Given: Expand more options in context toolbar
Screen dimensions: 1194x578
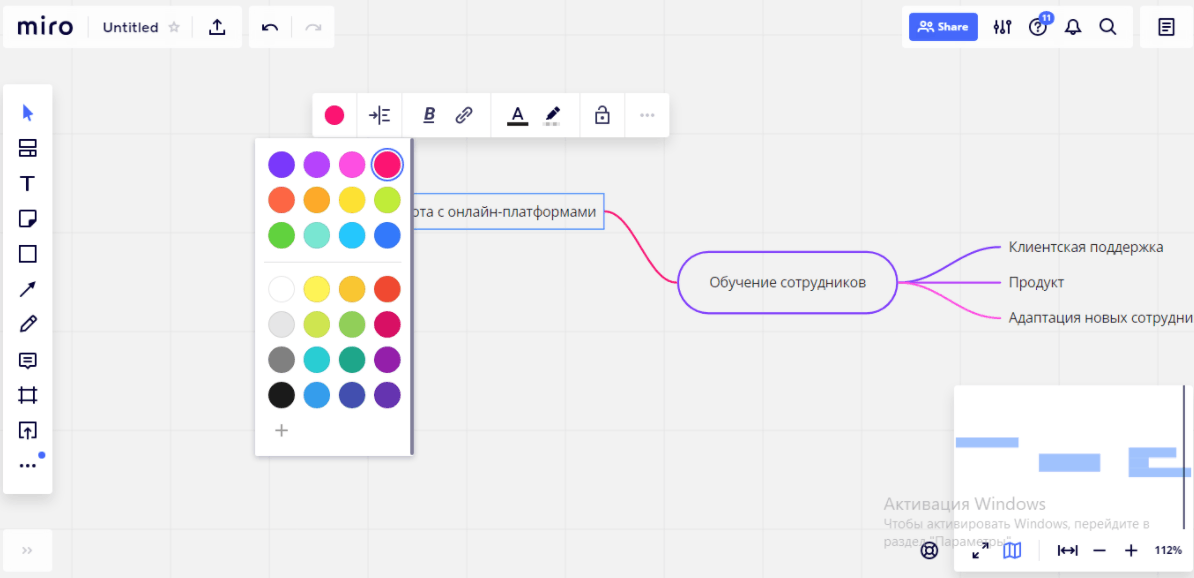Looking at the screenshot, I should coord(647,115).
